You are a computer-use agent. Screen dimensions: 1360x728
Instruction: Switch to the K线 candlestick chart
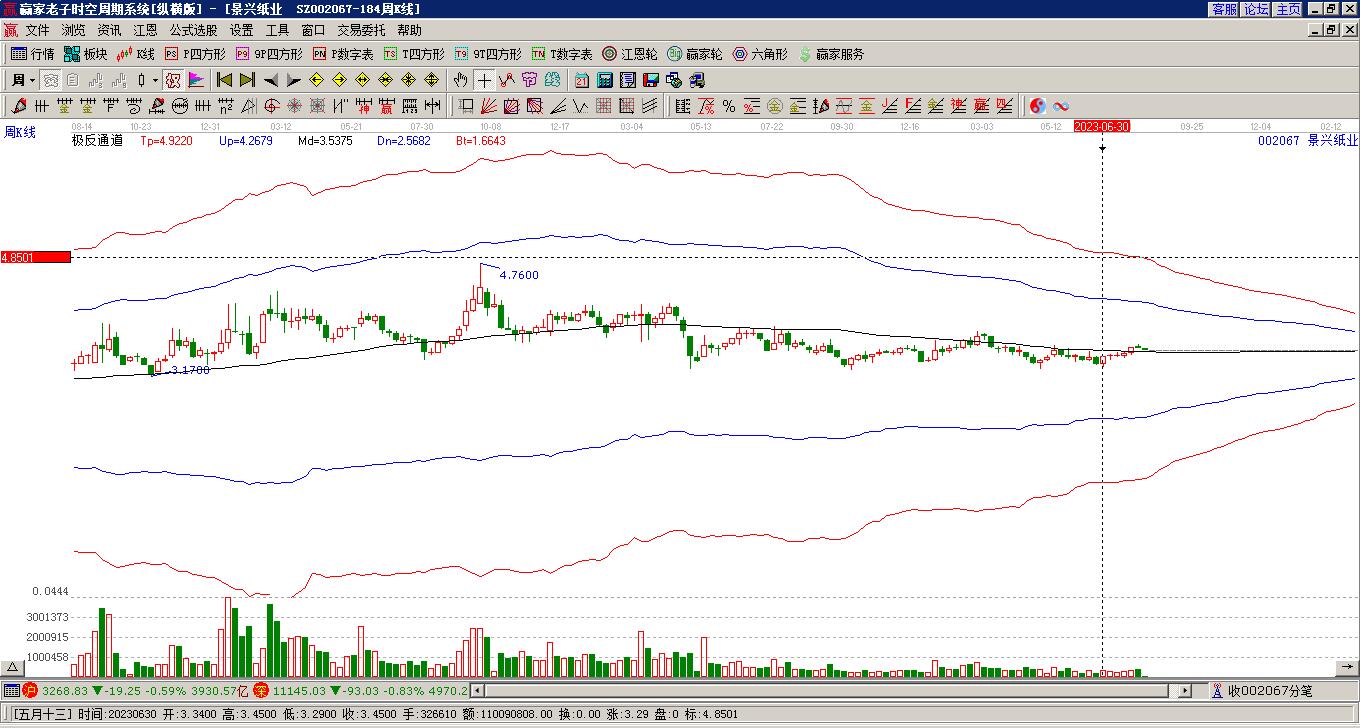click(136, 54)
